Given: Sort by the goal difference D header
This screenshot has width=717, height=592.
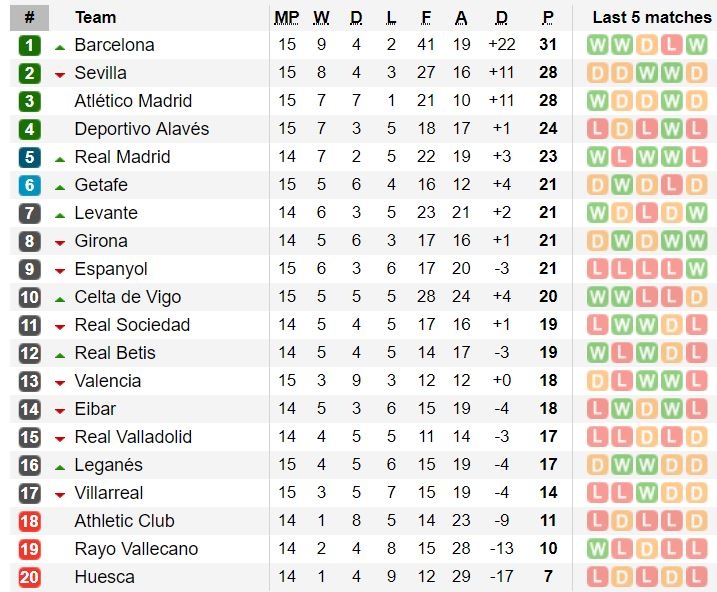Looking at the screenshot, I should tap(501, 17).
